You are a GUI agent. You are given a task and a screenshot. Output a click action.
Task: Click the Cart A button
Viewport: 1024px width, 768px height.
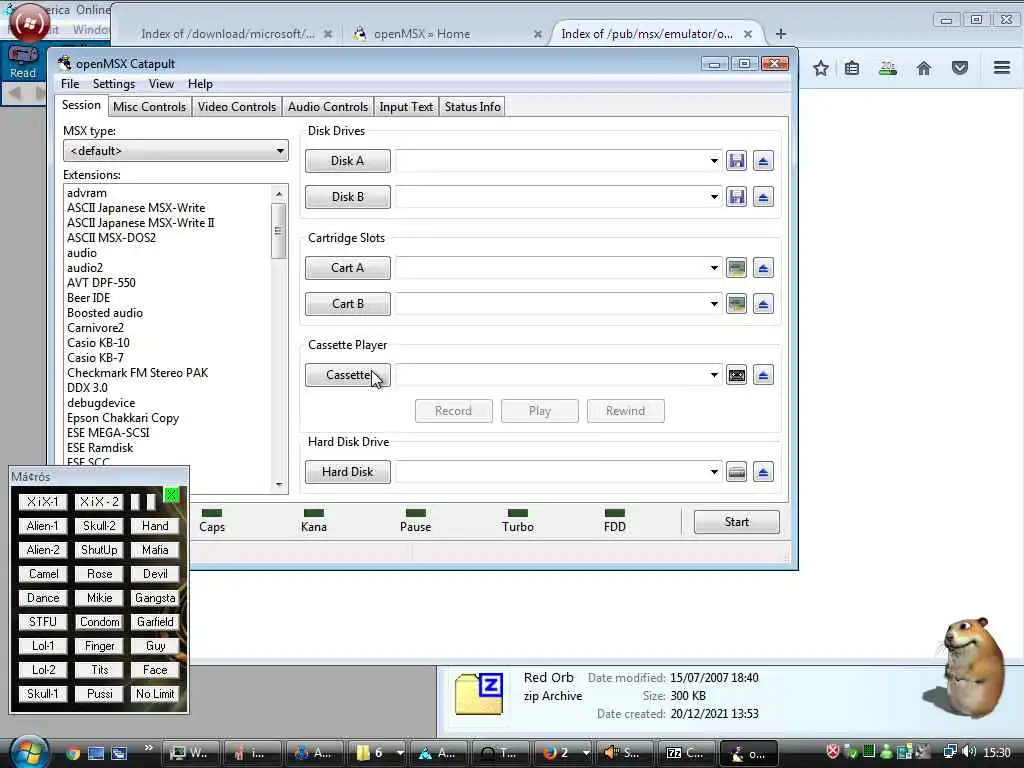point(347,268)
